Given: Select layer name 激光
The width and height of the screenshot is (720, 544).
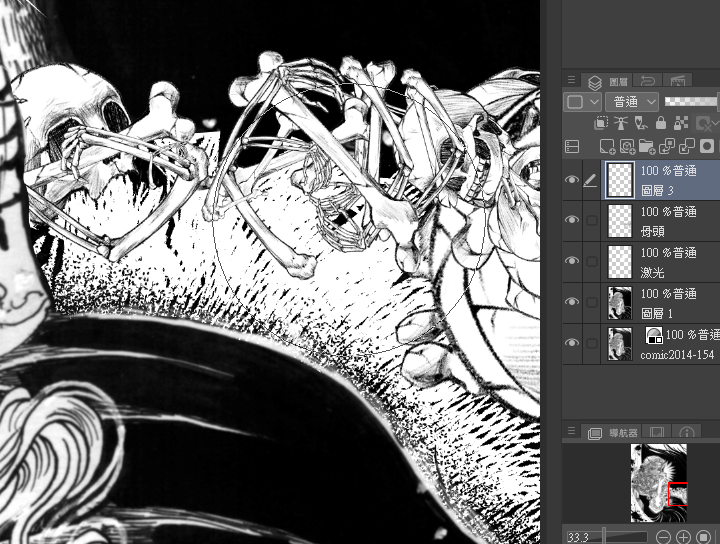Looking at the screenshot, I should pyautogui.click(x=653, y=272).
